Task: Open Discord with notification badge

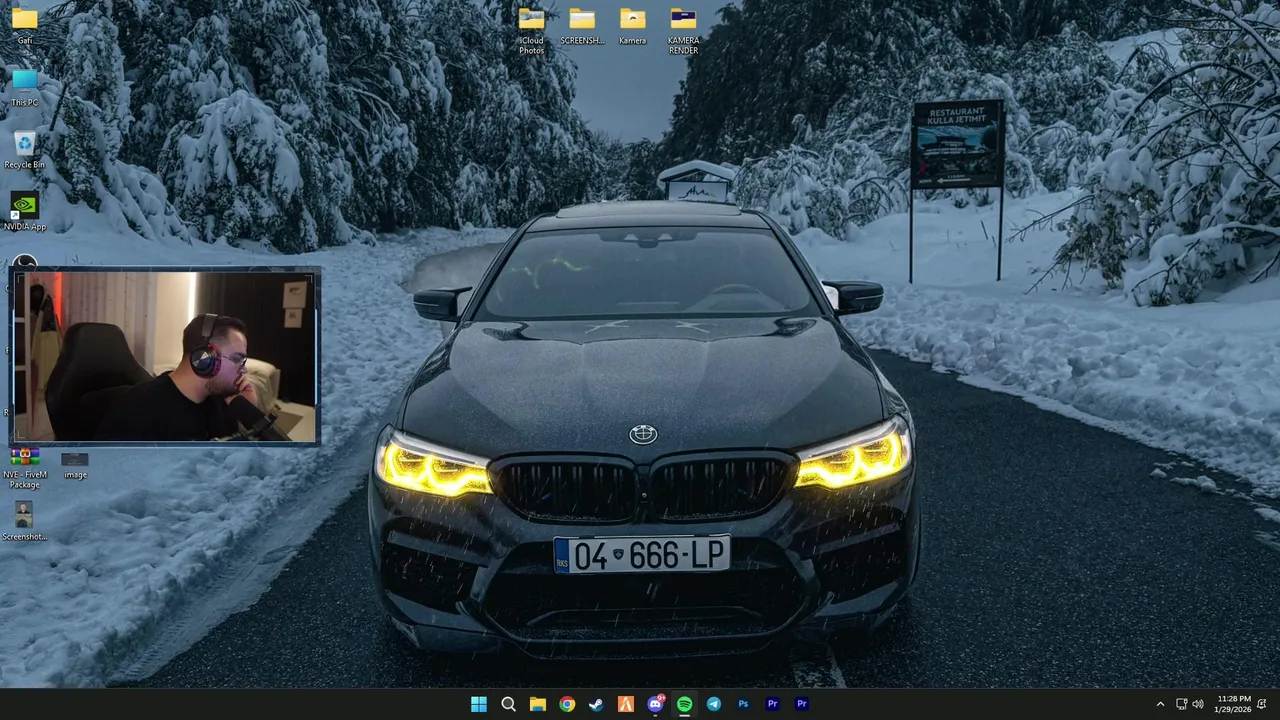Action: pyautogui.click(x=655, y=704)
